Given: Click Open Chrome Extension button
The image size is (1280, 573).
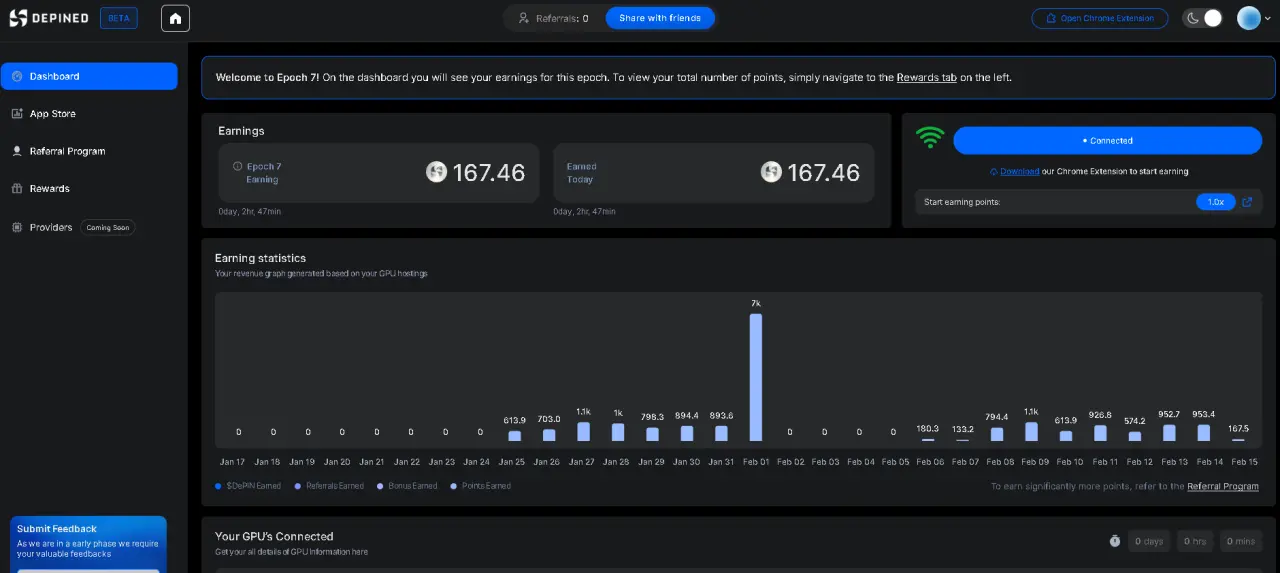Looking at the screenshot, I should click(1099, 18).
